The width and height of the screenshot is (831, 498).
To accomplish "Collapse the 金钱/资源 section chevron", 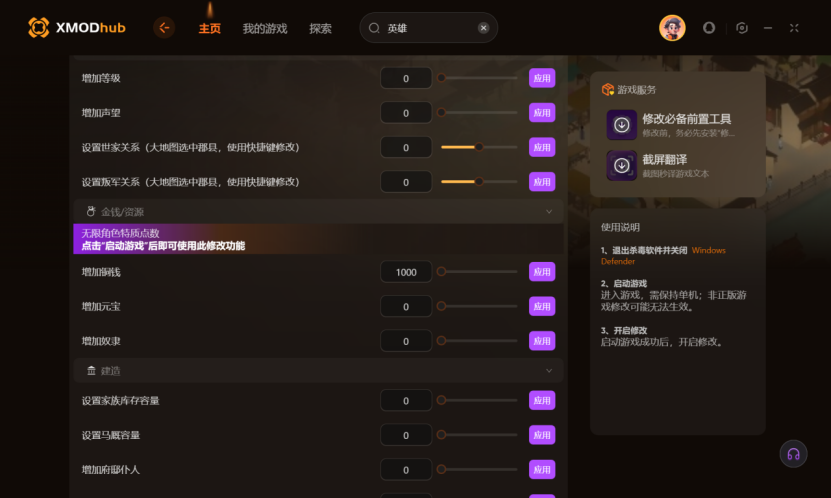I will [549, 212].
